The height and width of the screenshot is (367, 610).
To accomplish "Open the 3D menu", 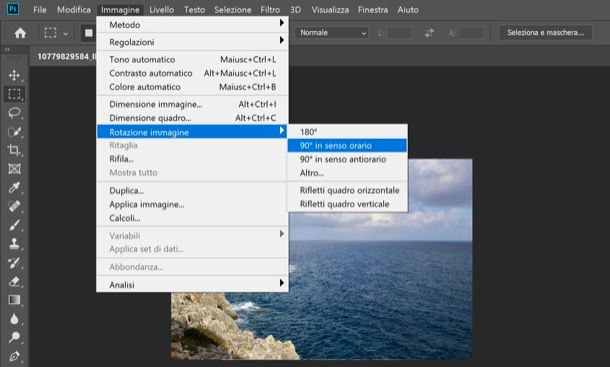I will (x=296, y=10).
